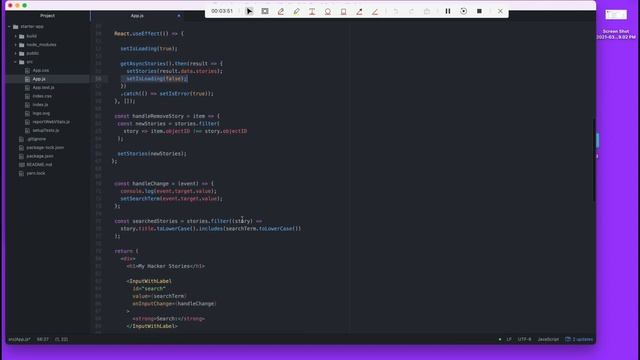Collapse the starter-app root folder
This screenshot has height=360, width=640.
tap(9, 27)
